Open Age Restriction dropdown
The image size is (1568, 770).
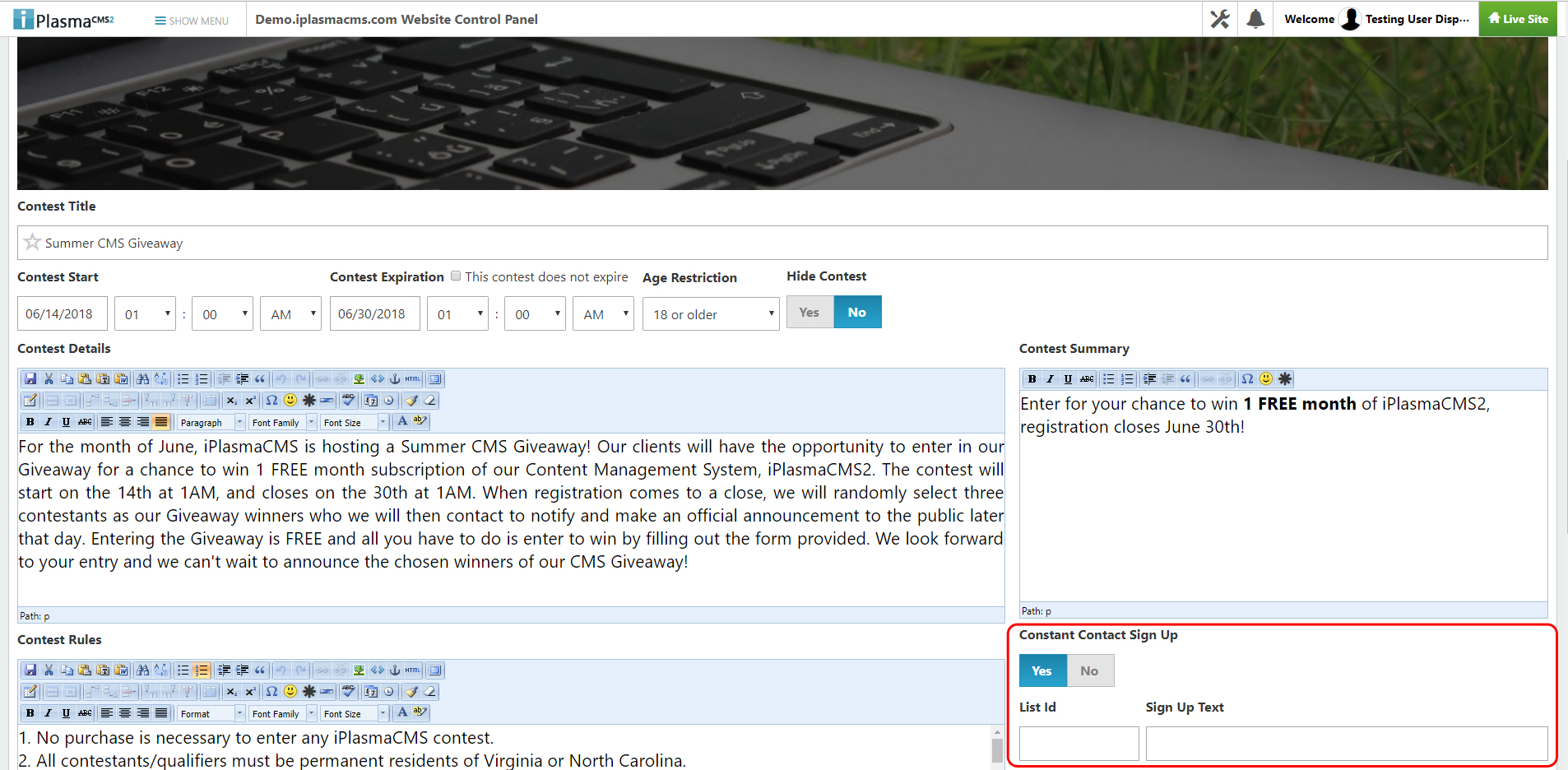711,314
